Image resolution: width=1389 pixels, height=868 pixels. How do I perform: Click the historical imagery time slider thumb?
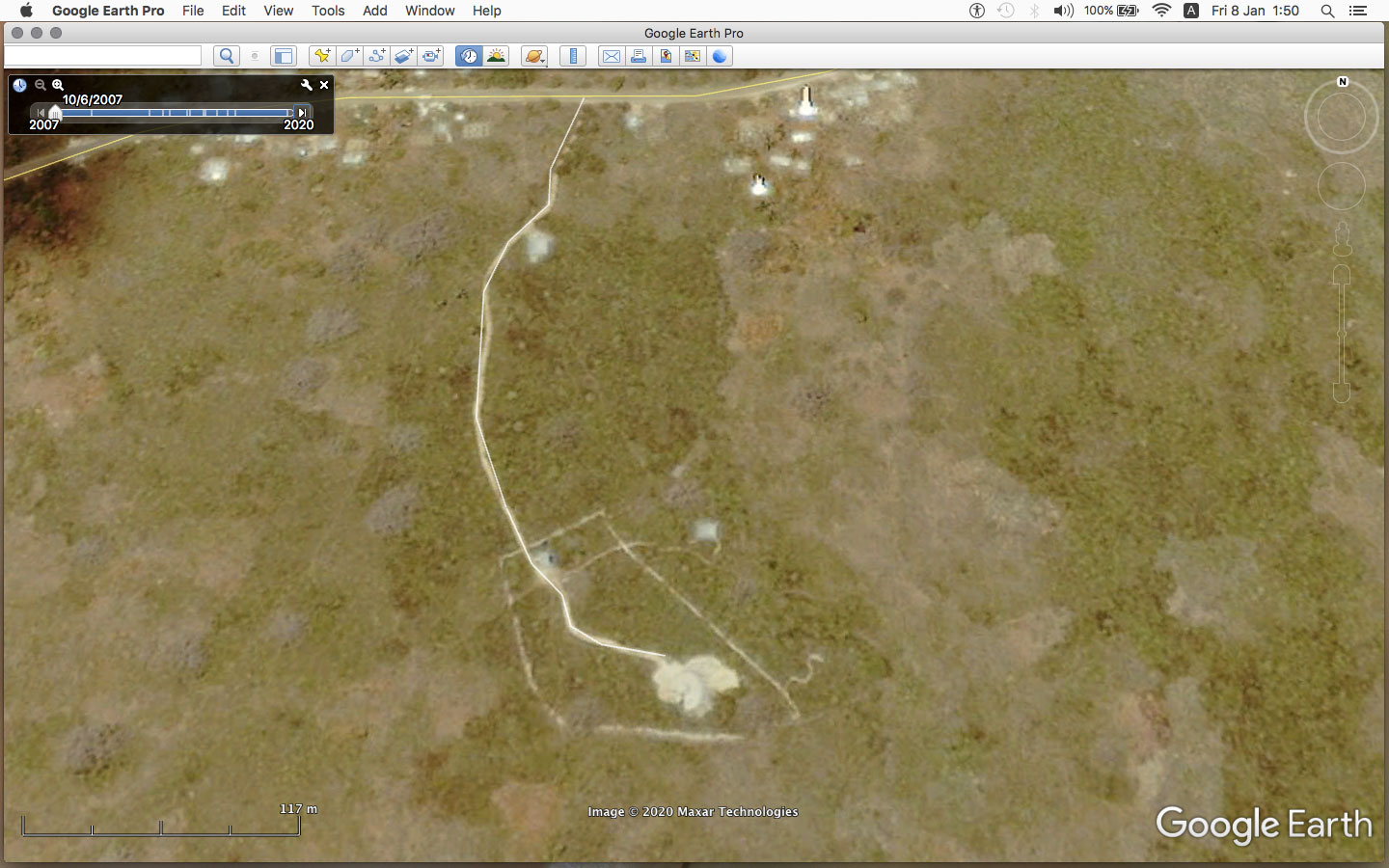point(55,113)
